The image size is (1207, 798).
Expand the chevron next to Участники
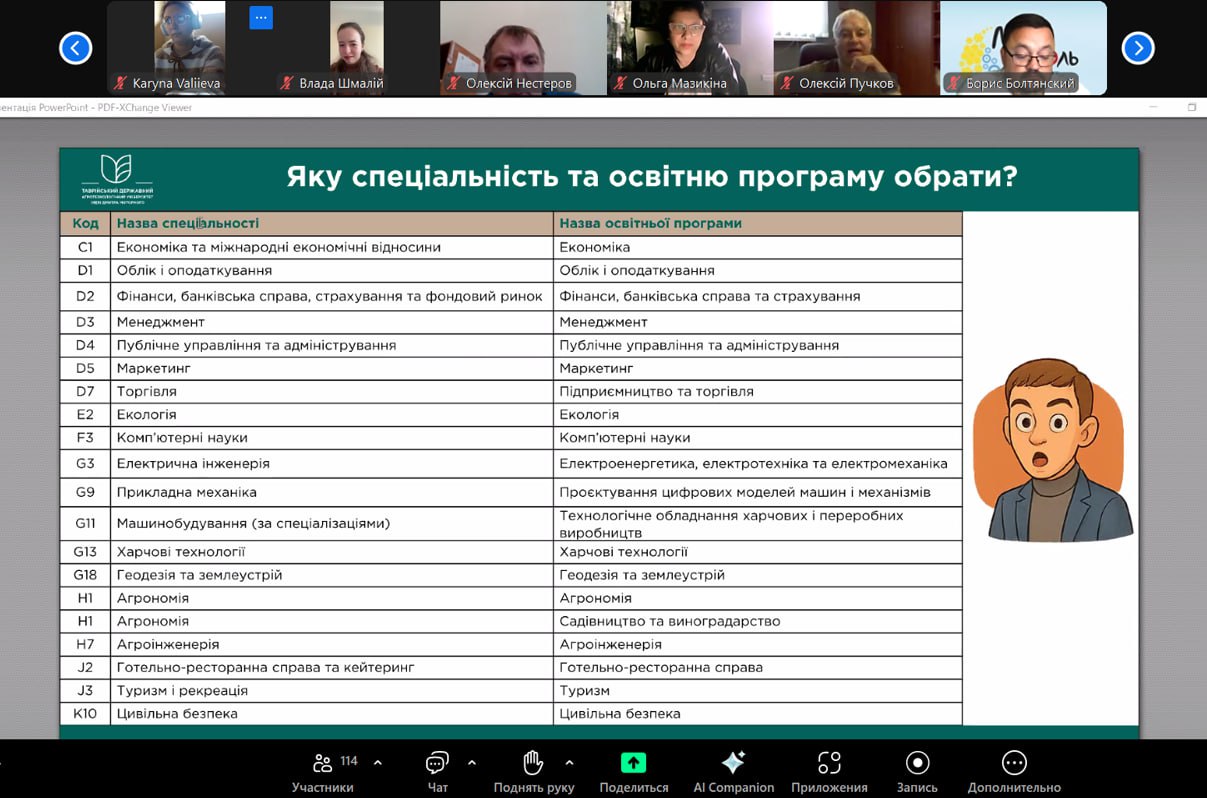(378, 762)
